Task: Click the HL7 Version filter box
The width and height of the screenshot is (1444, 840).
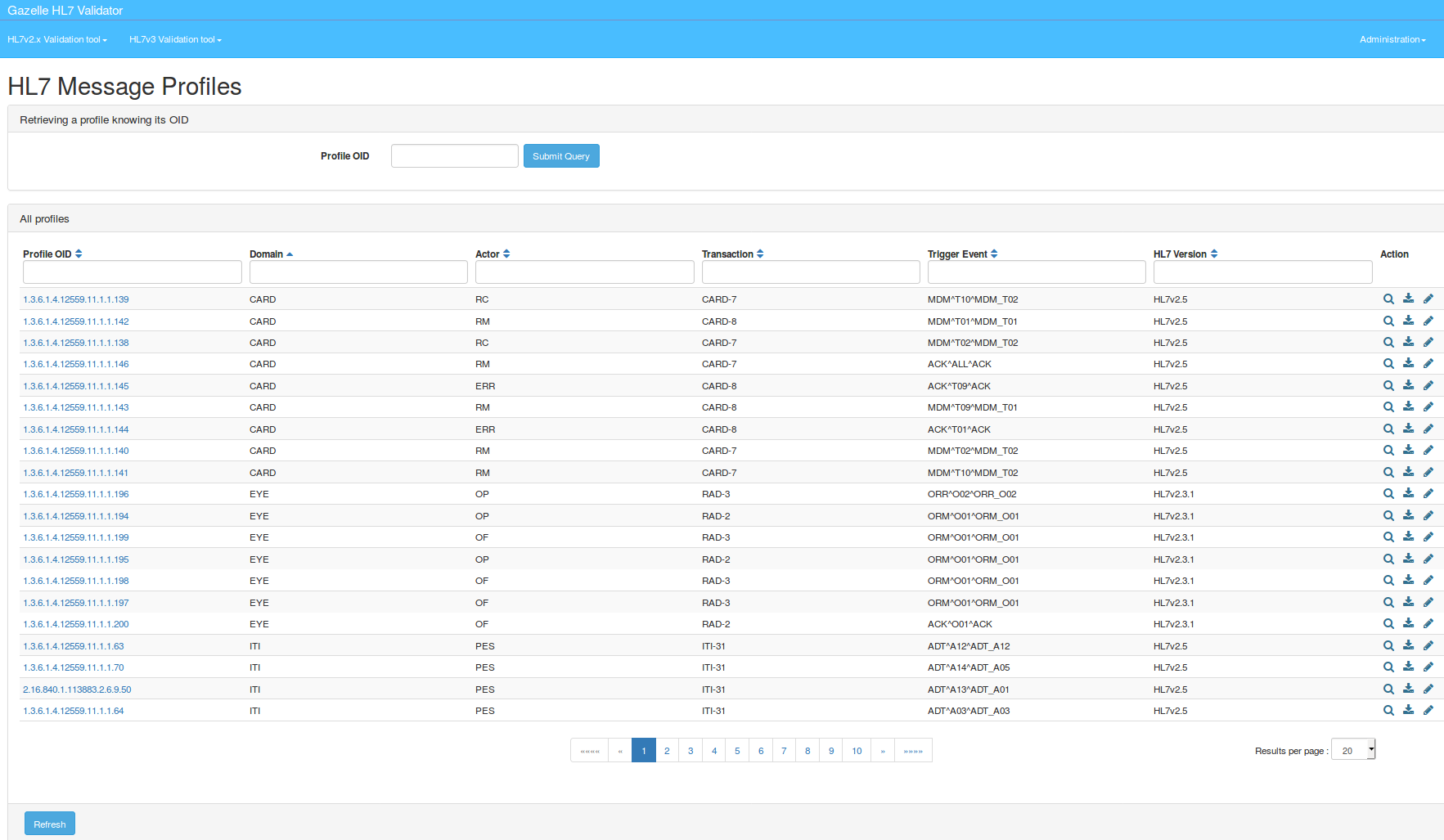Action: point(1262,272)
